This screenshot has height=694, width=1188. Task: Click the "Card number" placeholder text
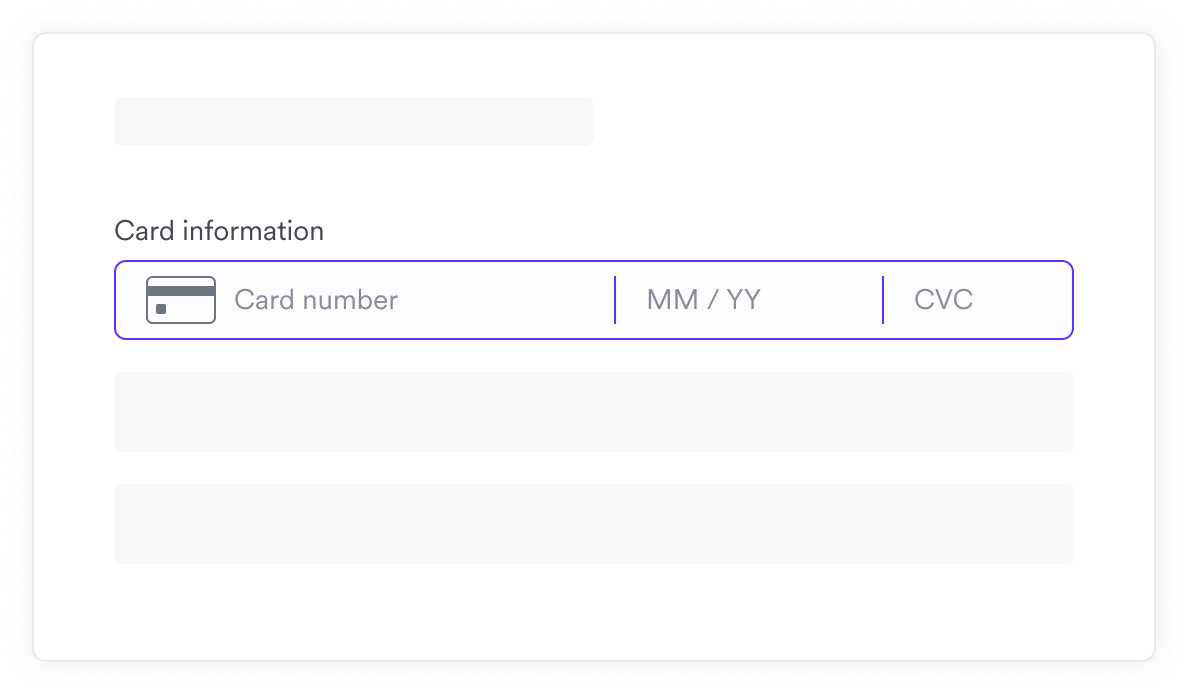[316, 300]
